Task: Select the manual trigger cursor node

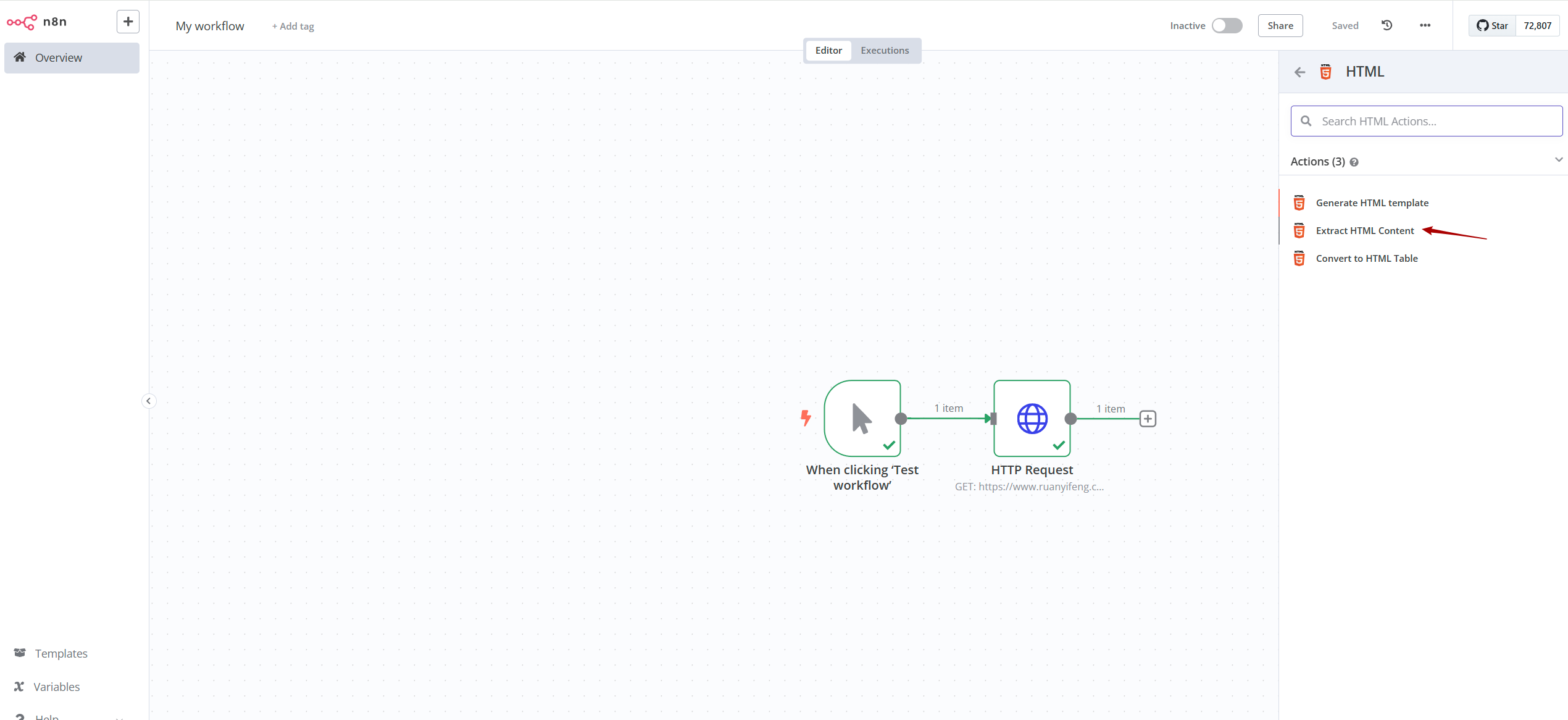Action: click(x=862, y=418)
